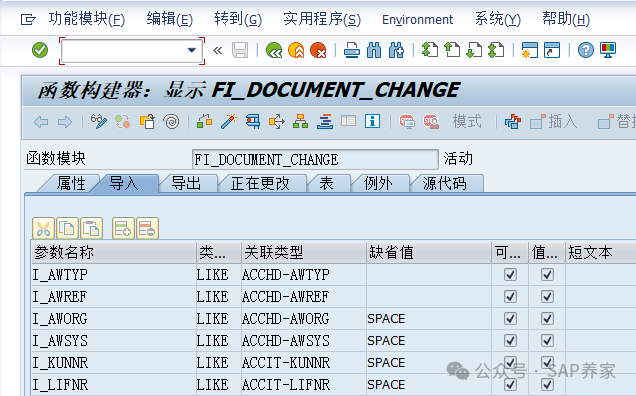Click the forward arrow in application toolbar
Image resolution: width=636 pixels, height=396 pixels.
click(65, 122)
